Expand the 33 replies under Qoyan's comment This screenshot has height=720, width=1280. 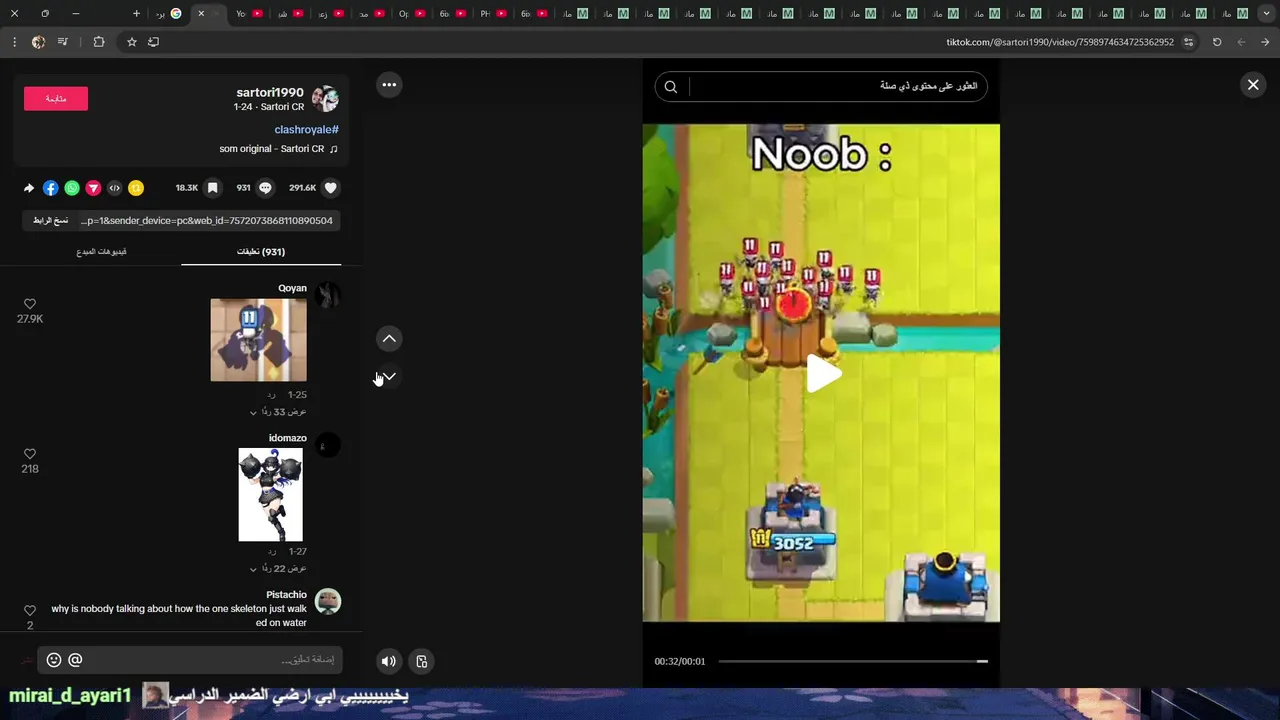(x=279, y=412)
